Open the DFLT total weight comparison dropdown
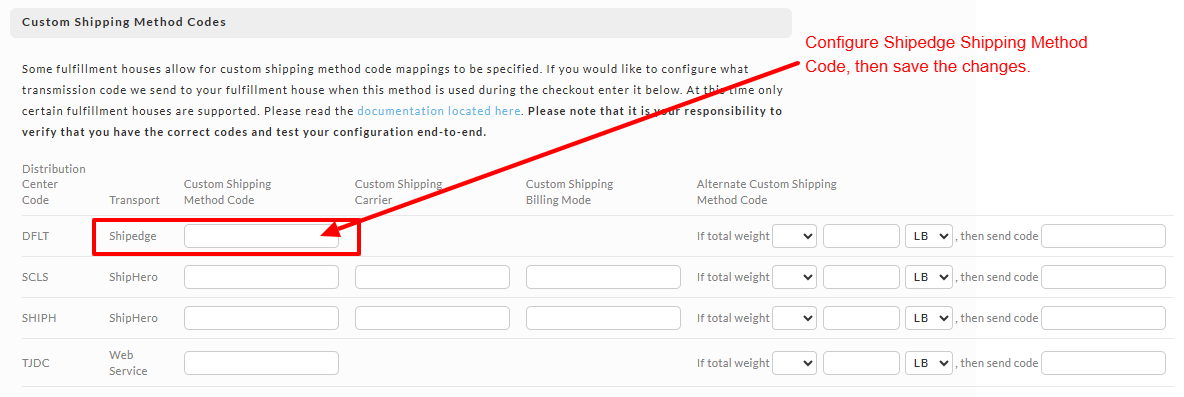 point(795,236)
